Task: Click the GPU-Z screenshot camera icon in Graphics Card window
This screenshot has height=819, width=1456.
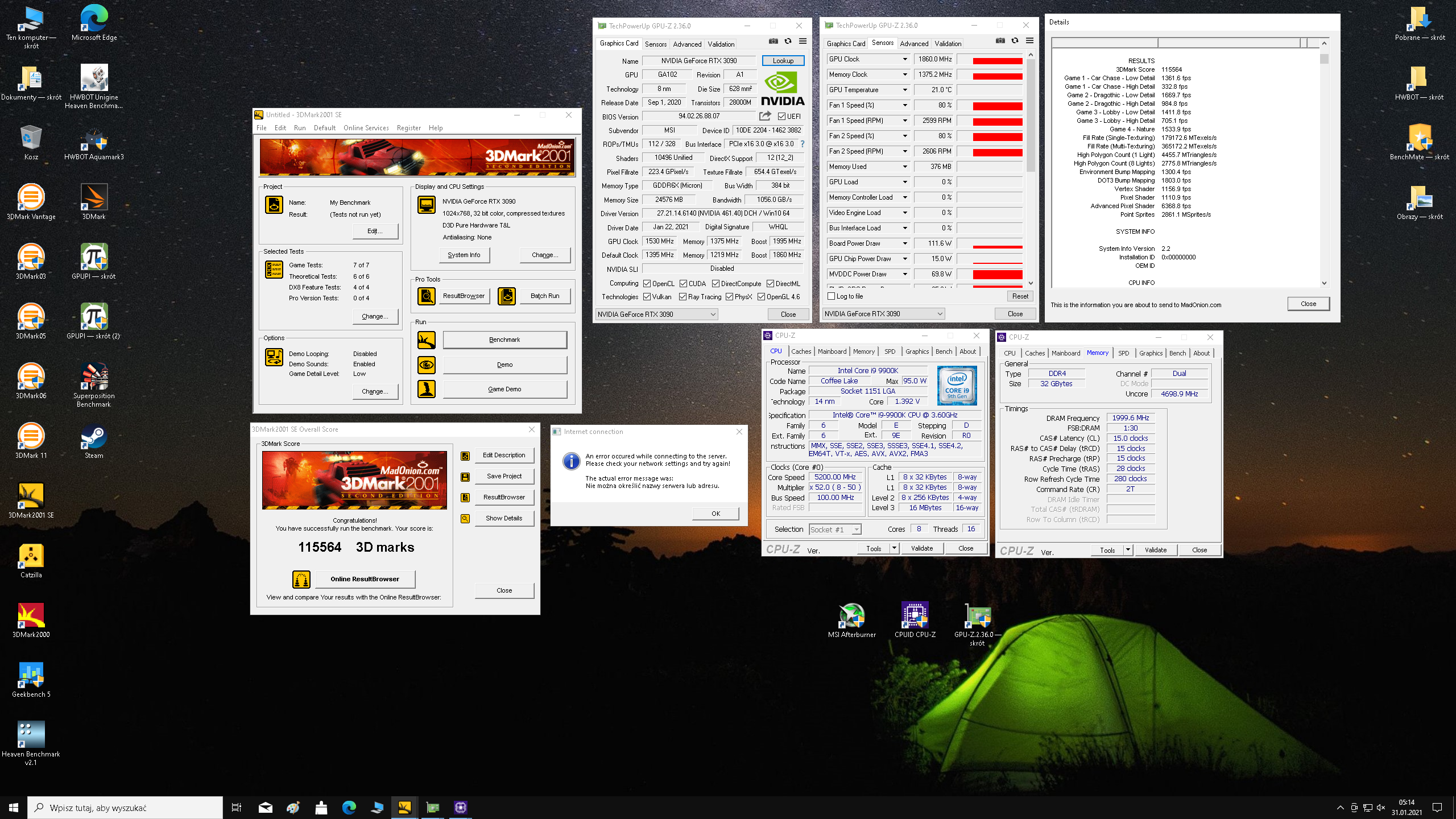Action: coord(773,41)
